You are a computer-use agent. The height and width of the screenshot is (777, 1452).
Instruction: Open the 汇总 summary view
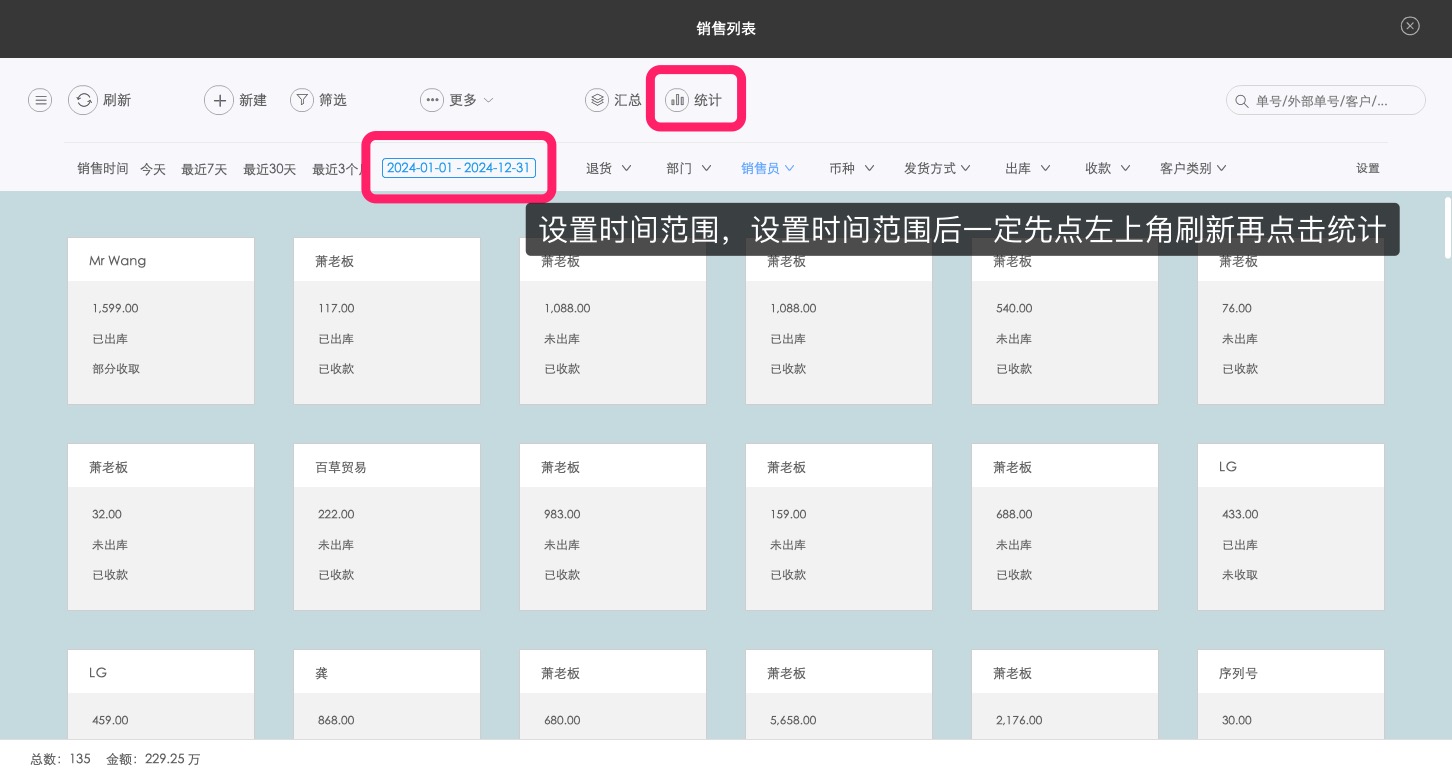613,100
